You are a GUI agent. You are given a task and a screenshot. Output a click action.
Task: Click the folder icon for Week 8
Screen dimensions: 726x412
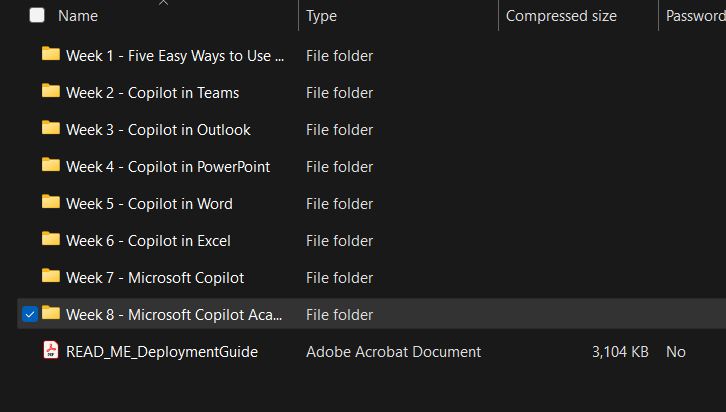[51, 313]
